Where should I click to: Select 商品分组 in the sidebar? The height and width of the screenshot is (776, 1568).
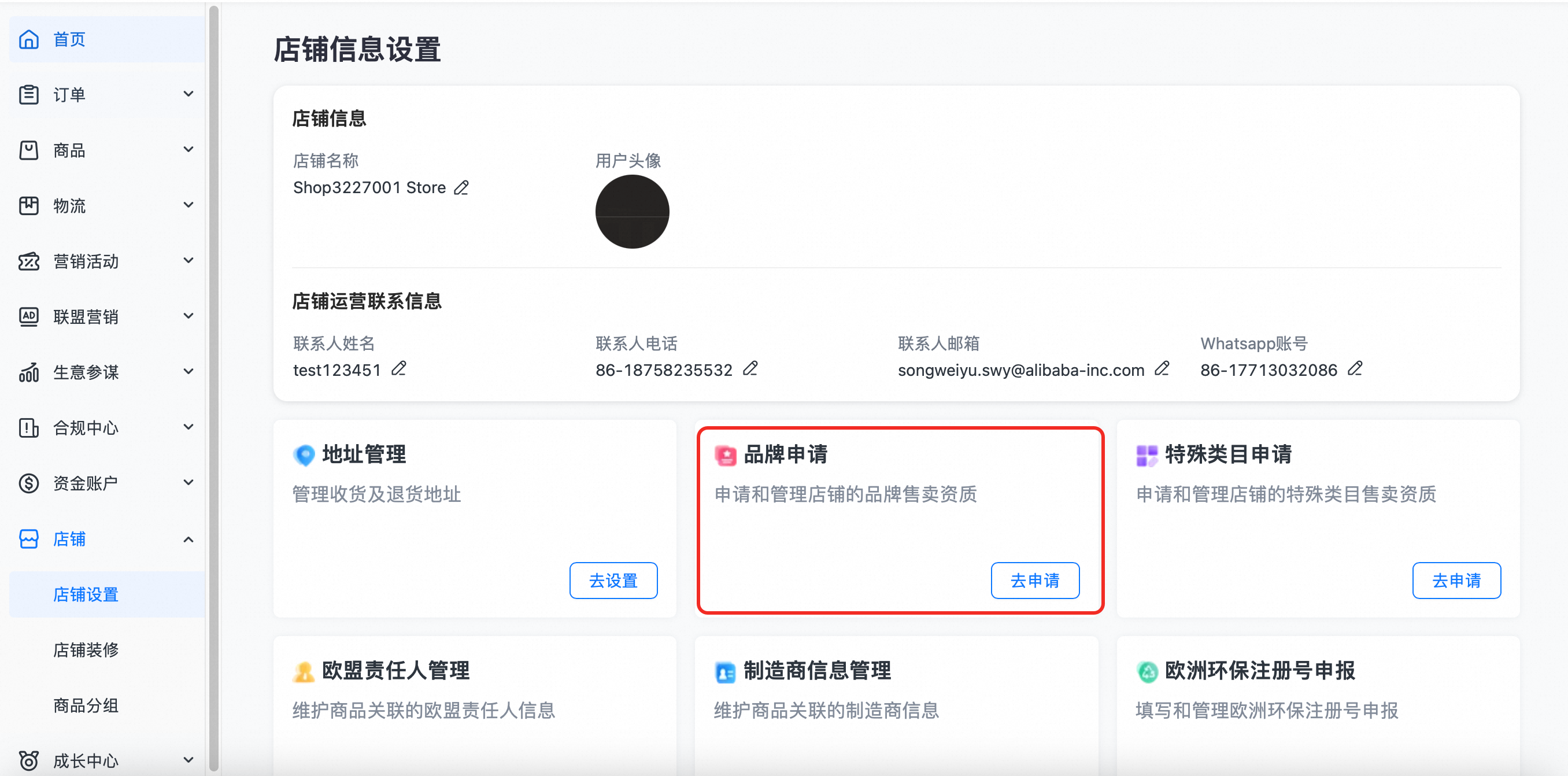coord(86,705)
